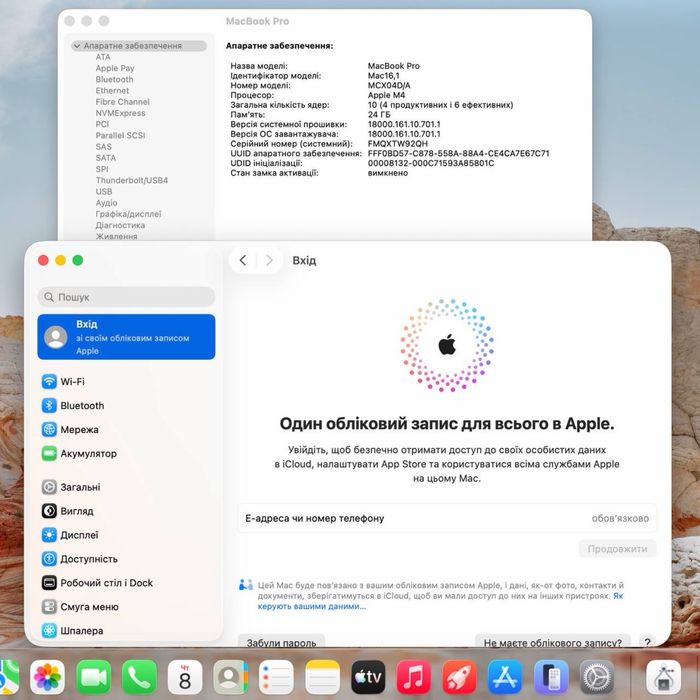Open System Settings gear in Dock

click(597, 677)
